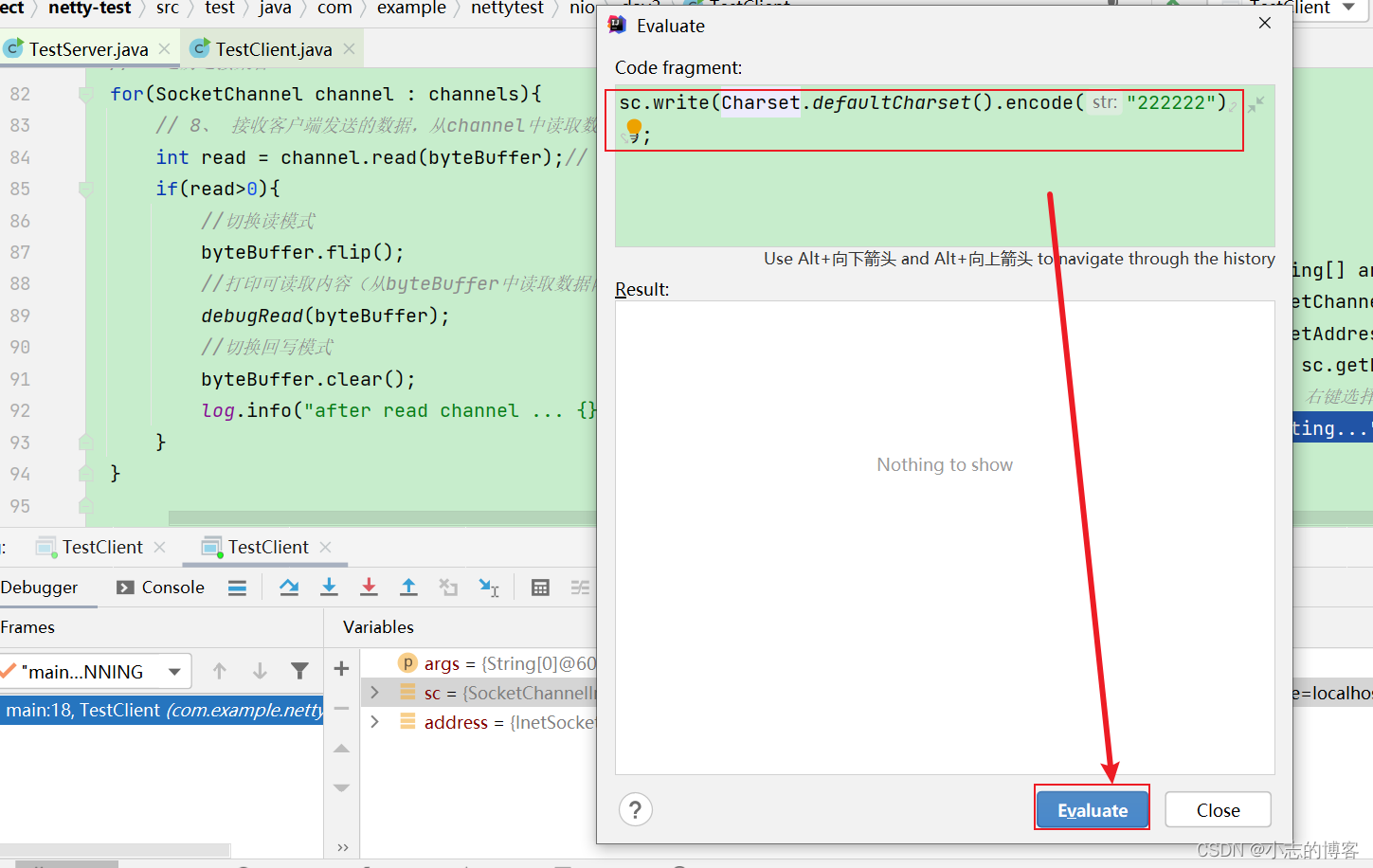Click Drop Frame icon

coord(448,588)
